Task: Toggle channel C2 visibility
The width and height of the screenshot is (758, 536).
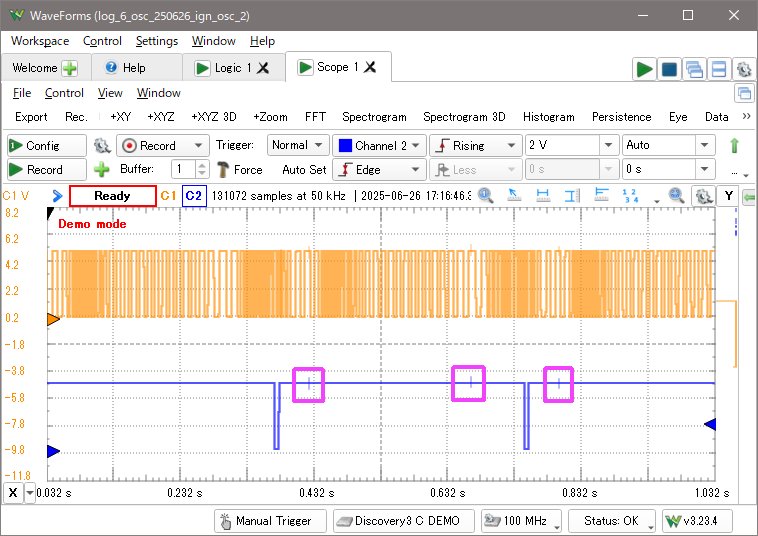Action: click(x=194, y=196)
